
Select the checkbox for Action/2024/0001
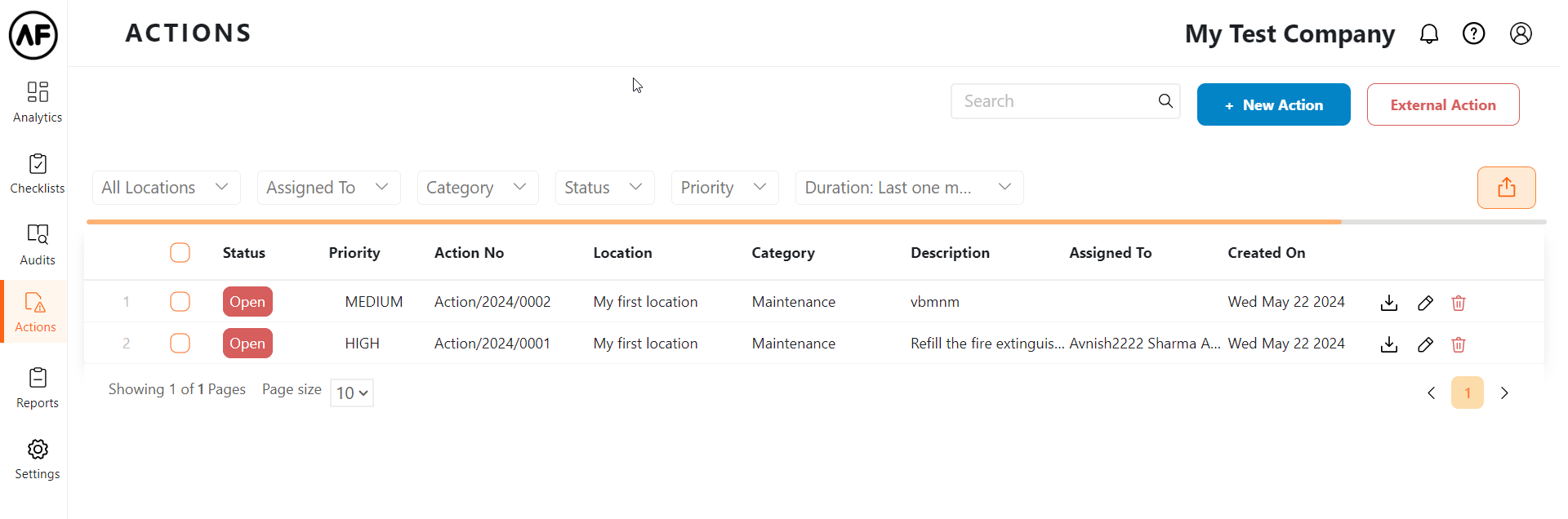pos(180,344)
